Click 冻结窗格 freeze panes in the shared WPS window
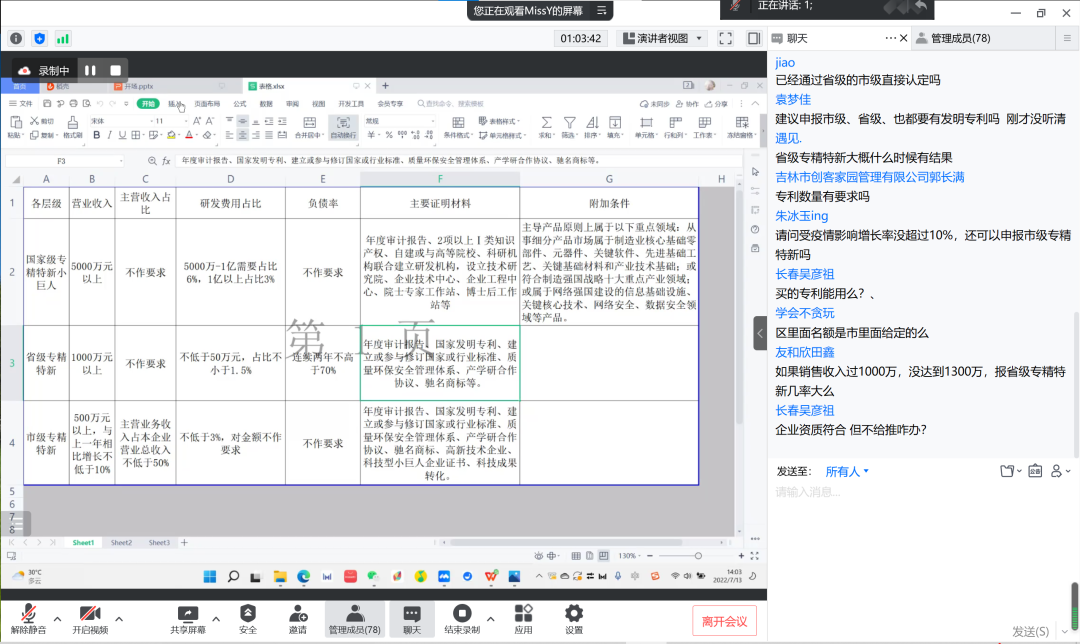1080x644 pixels. 742,127
